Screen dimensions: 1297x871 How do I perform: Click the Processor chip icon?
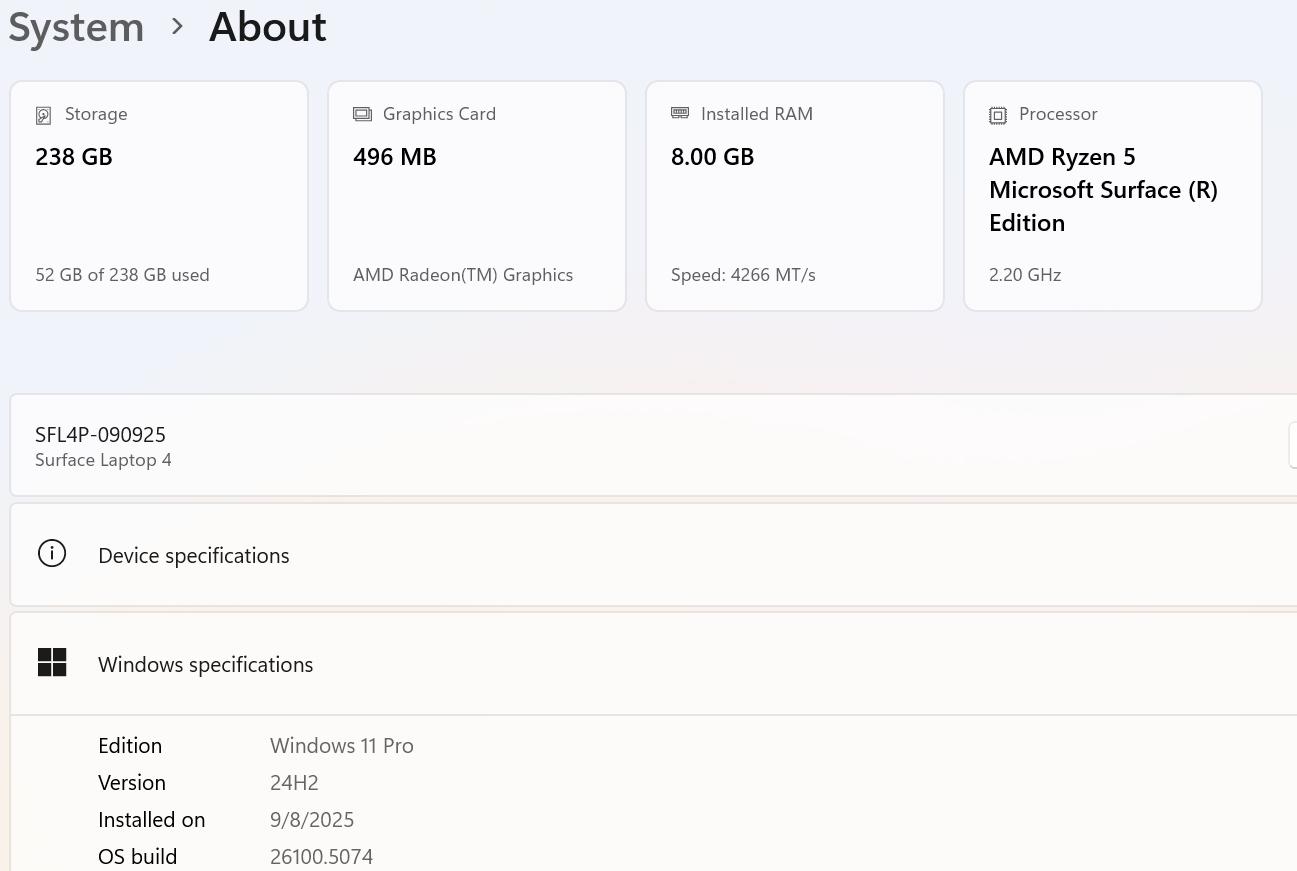click(998, 115)
